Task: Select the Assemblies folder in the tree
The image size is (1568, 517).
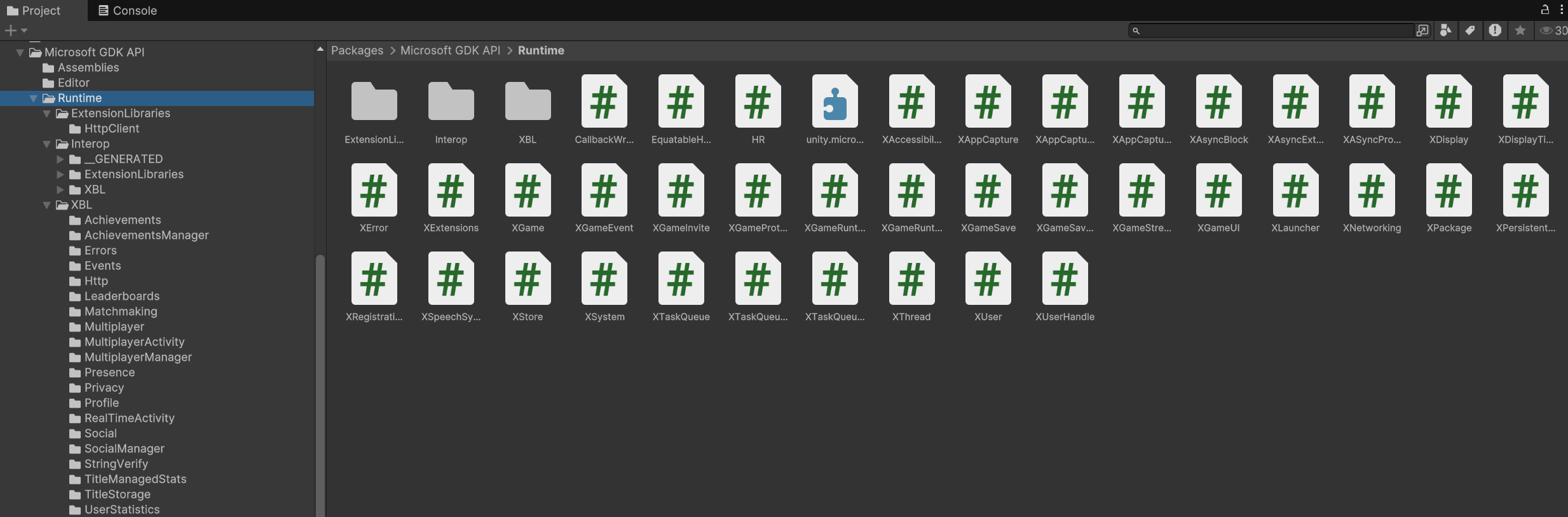Action: click(88, 67)
